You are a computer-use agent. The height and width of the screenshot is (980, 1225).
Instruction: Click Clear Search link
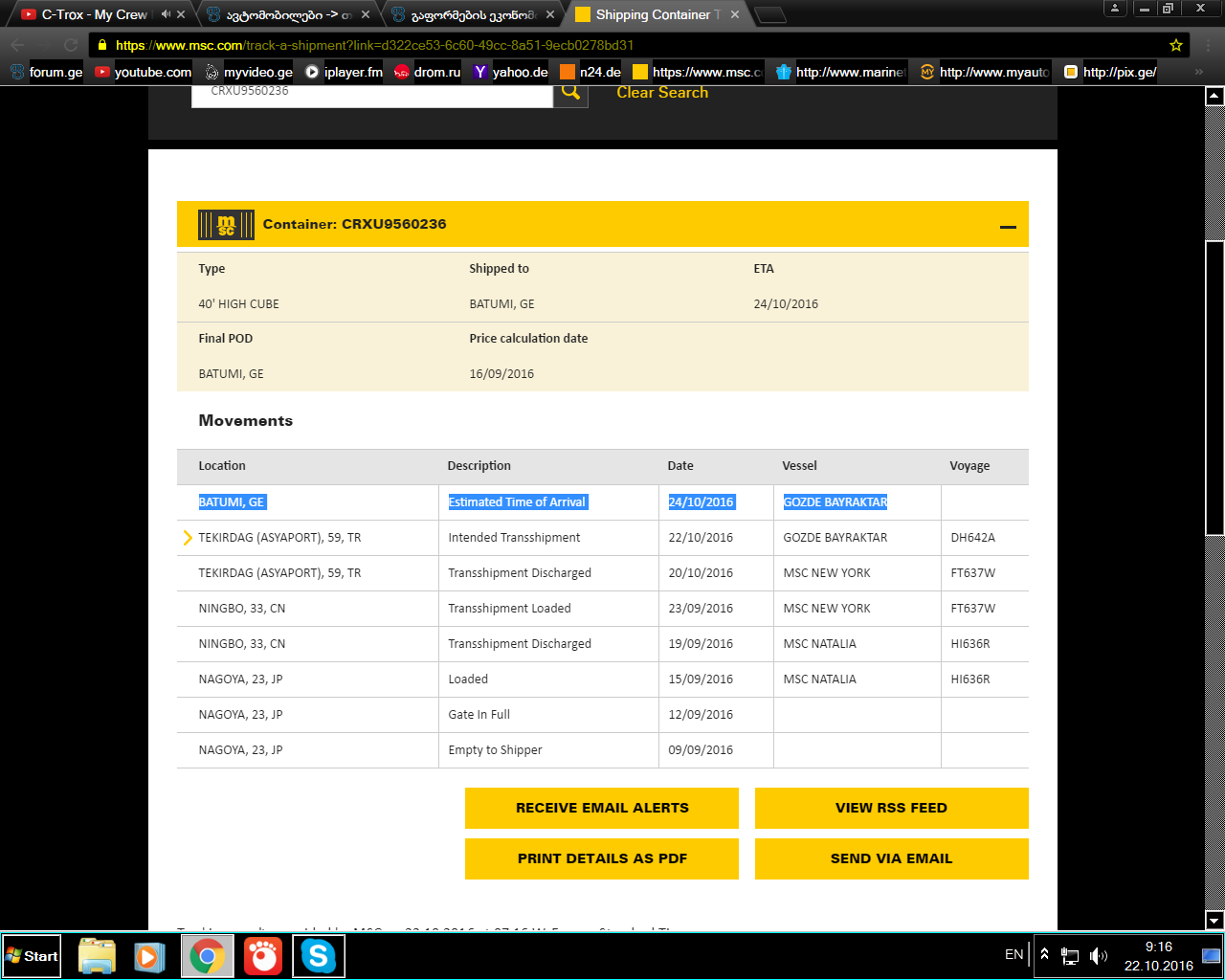[x=662, y=93]
